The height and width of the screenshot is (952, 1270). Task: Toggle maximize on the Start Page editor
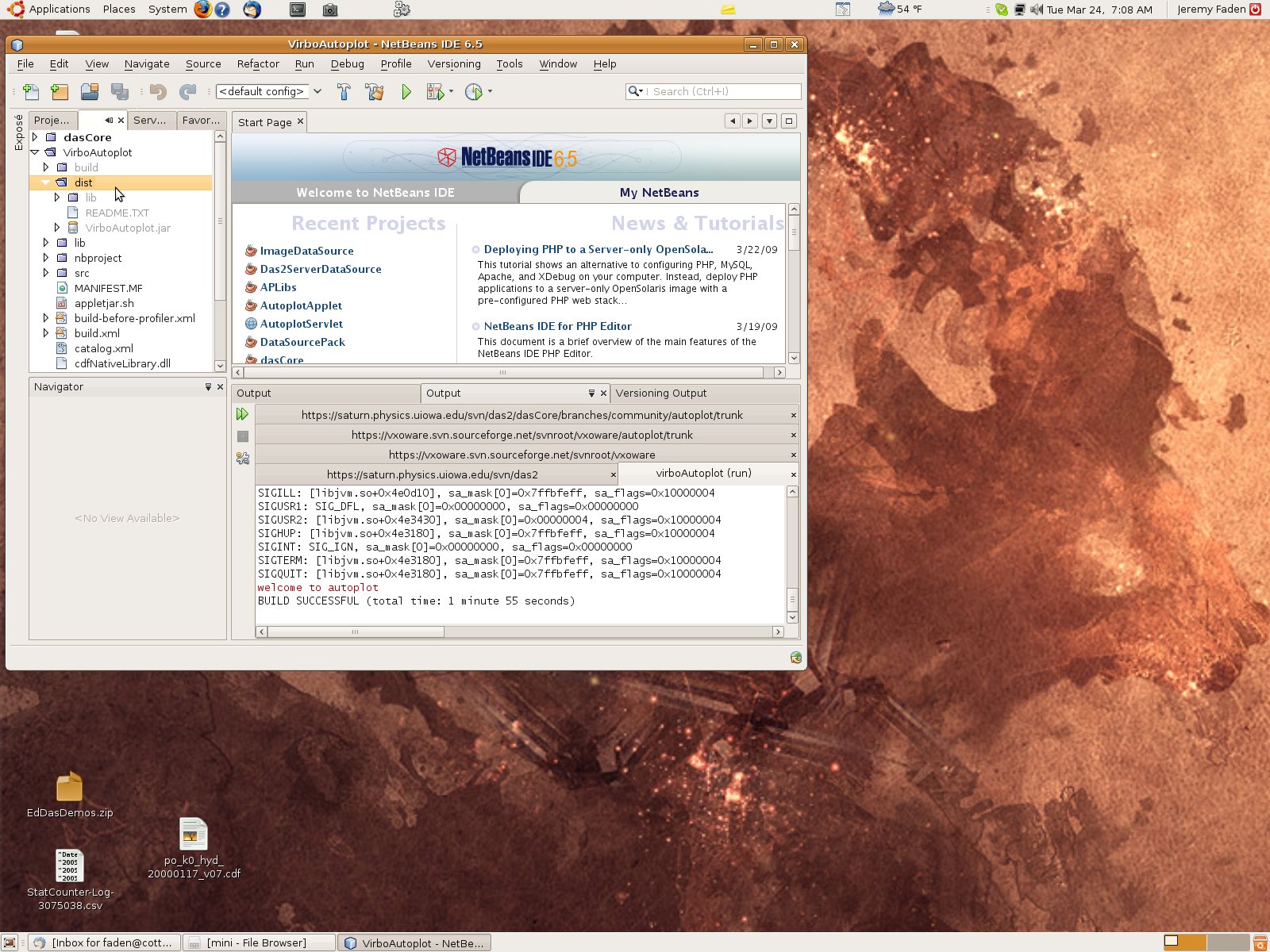[x=788, y=121]
